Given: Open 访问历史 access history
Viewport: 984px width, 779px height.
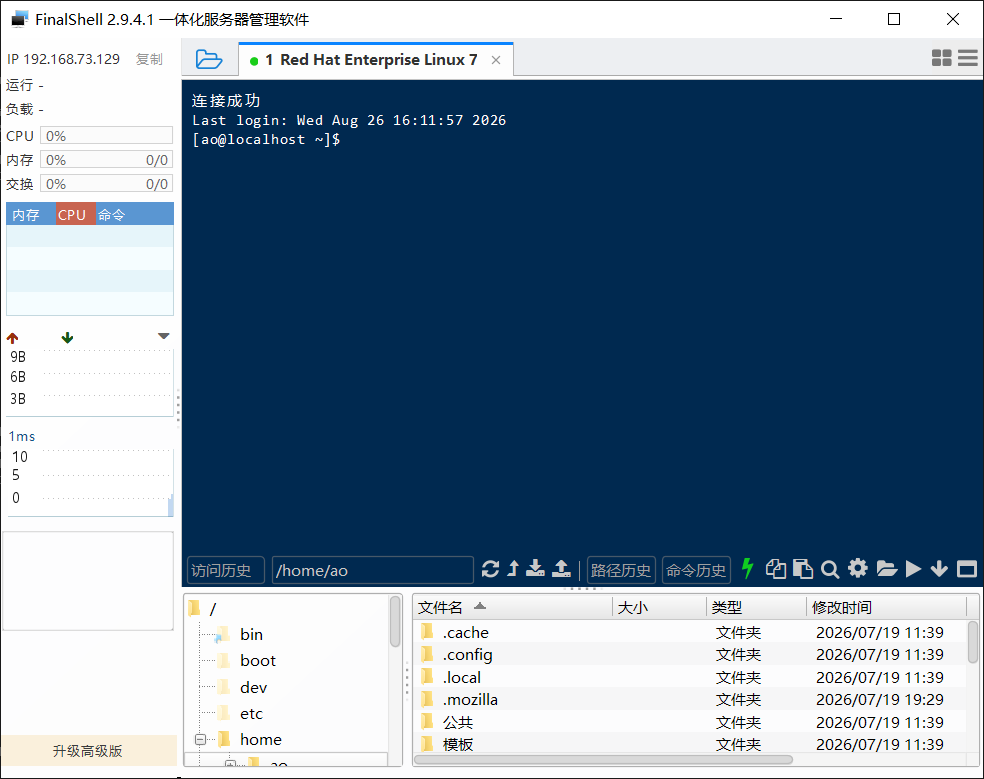Looking at the screenshot, I should pyautogui.click(x=226, y=570).
